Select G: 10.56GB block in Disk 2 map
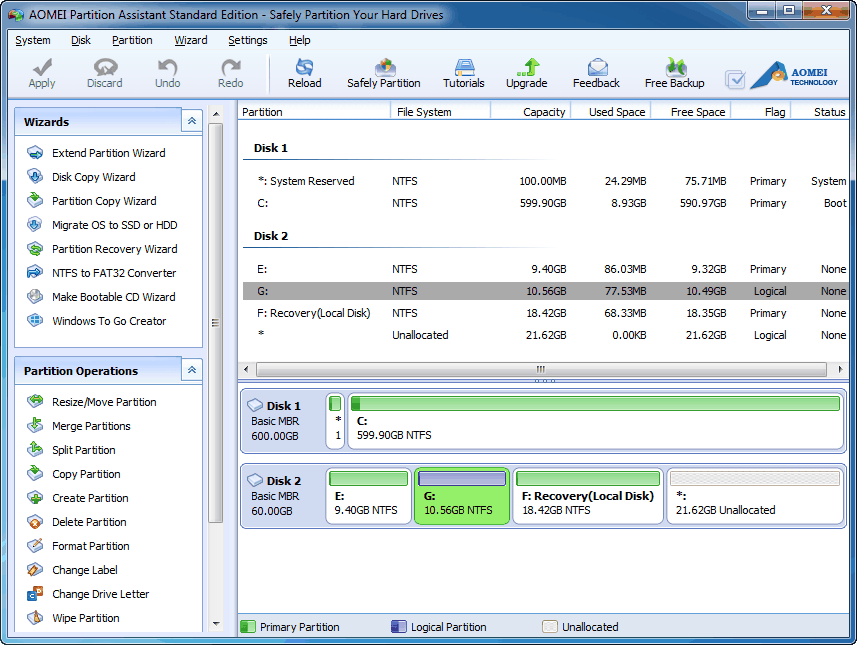This screenshot has width=857, height=645. 462,496
